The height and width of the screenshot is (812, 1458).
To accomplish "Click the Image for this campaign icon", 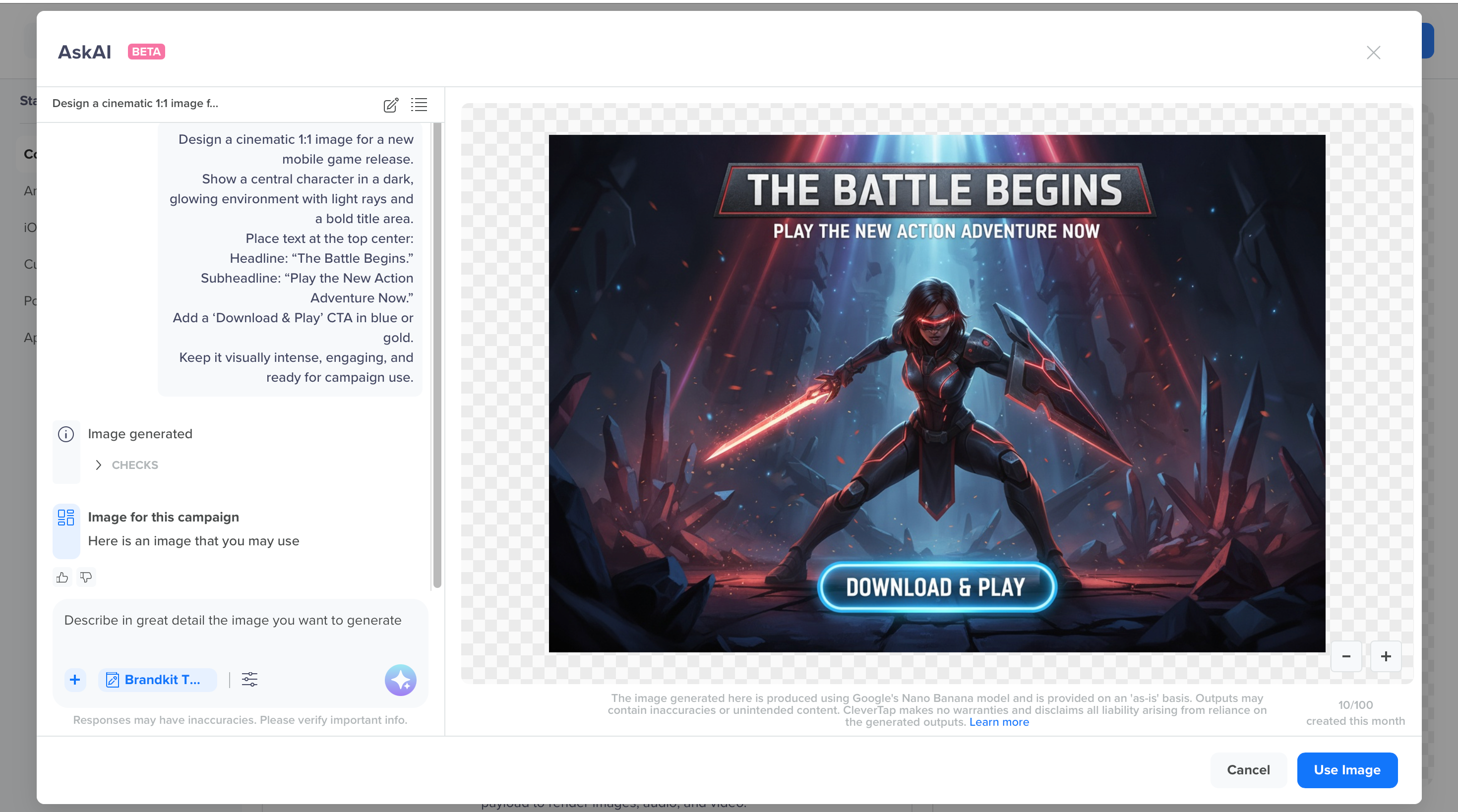I will click(x=66, y=517).
